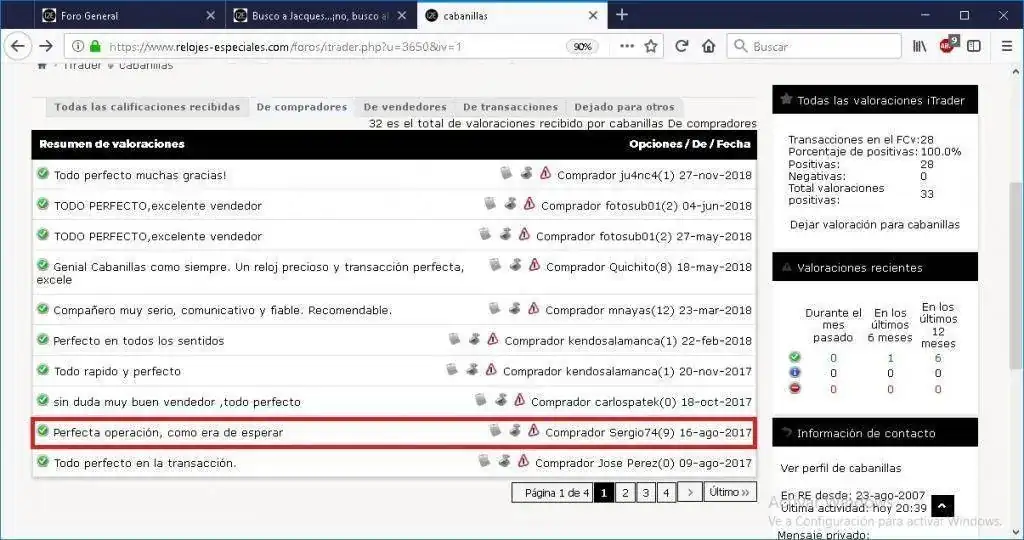Click the warning triangle icon in ju4nc4 row

pyautogui.click(x=545, y=174)
